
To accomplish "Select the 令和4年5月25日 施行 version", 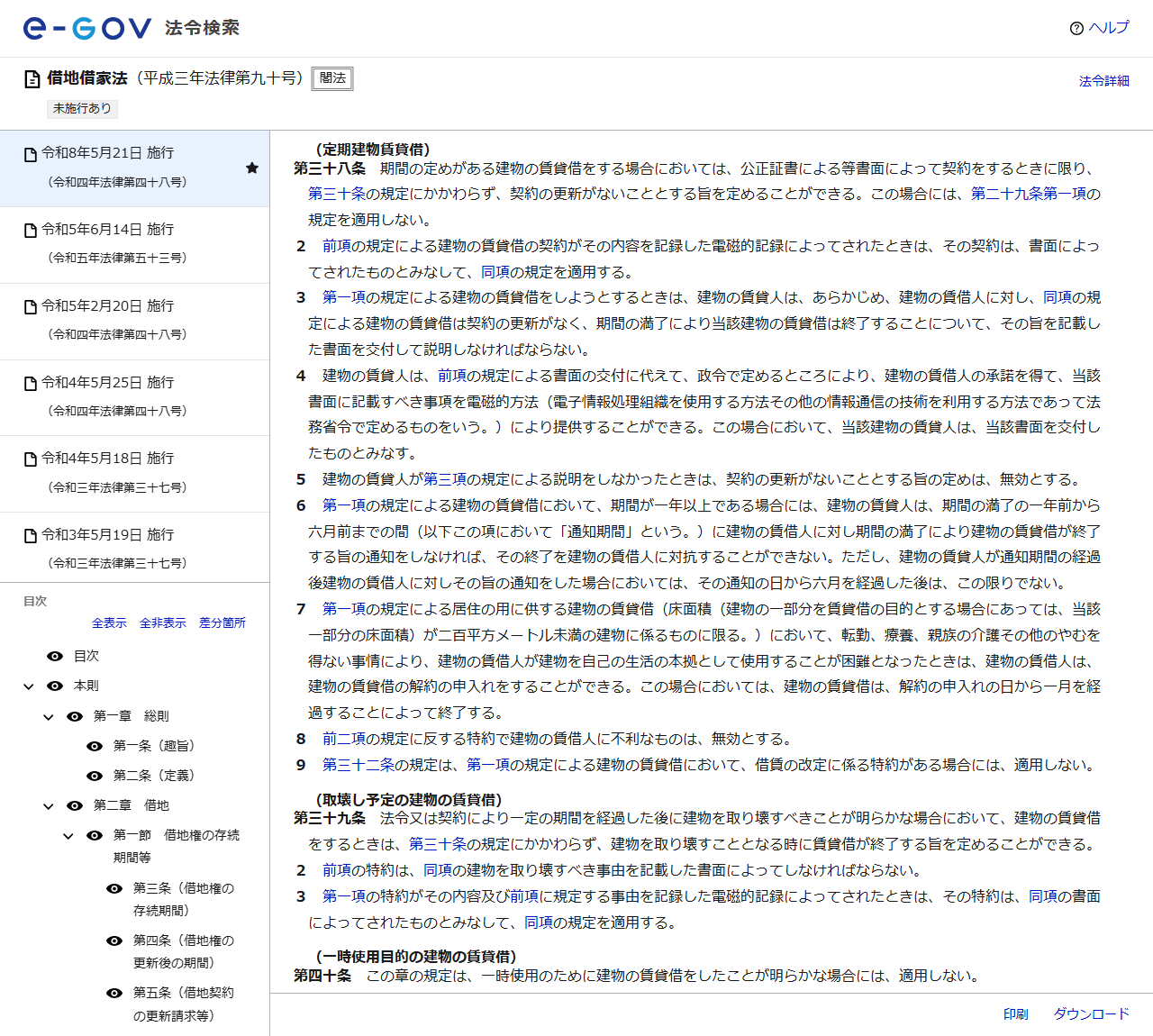I will point(134,398).
